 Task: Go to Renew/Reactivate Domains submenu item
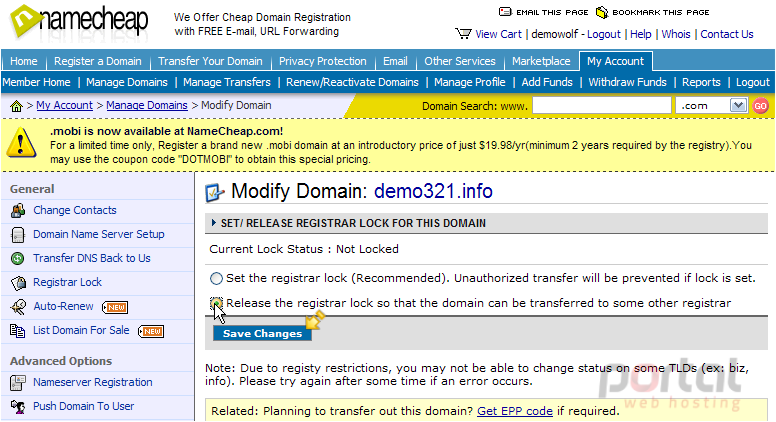(352, 82)
